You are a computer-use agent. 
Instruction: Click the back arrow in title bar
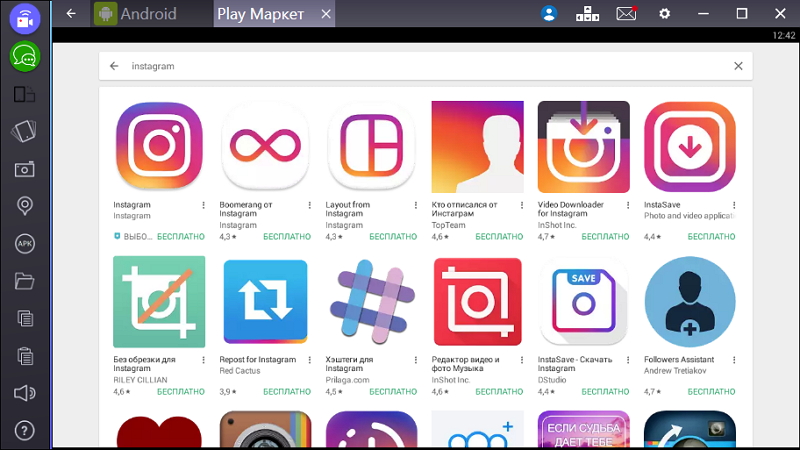pos(71,14)
